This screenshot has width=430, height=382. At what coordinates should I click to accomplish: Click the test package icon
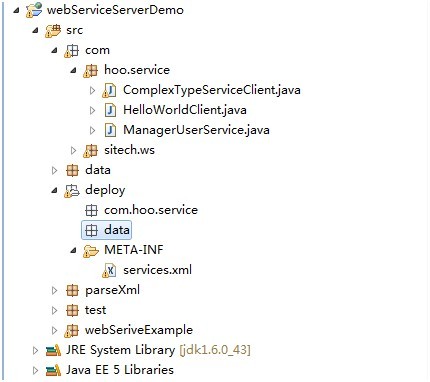[x=72, y=310]
